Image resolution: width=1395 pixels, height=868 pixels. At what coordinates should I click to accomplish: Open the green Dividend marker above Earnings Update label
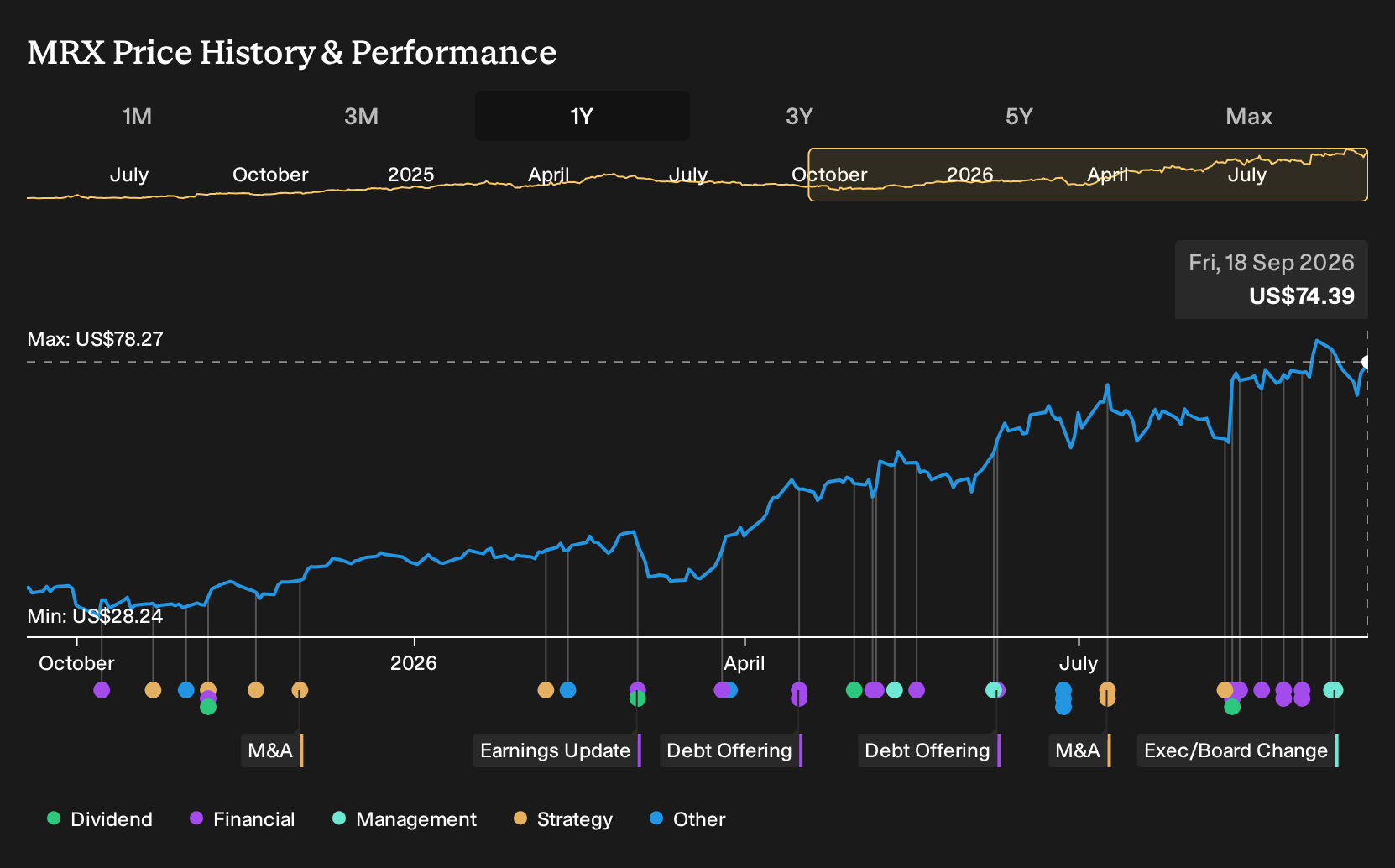click(638, 698)
